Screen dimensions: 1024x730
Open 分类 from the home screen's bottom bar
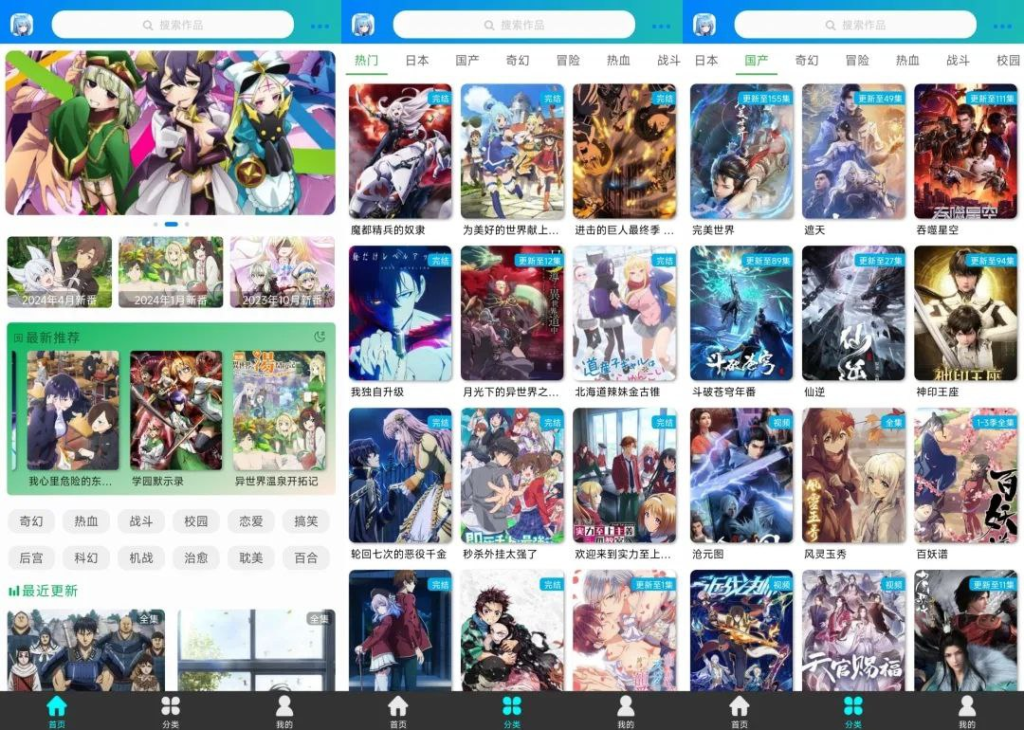tap(170, 710)
